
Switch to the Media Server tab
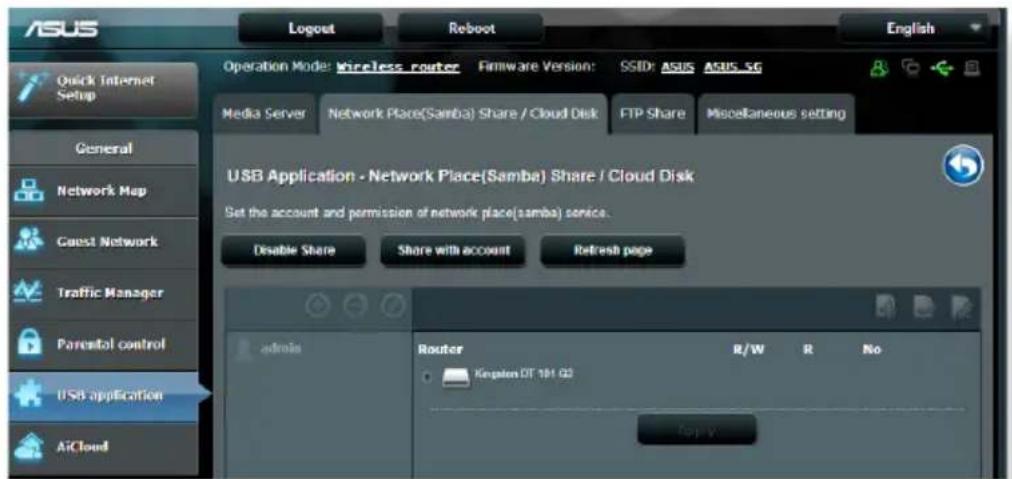pos(264,114)
